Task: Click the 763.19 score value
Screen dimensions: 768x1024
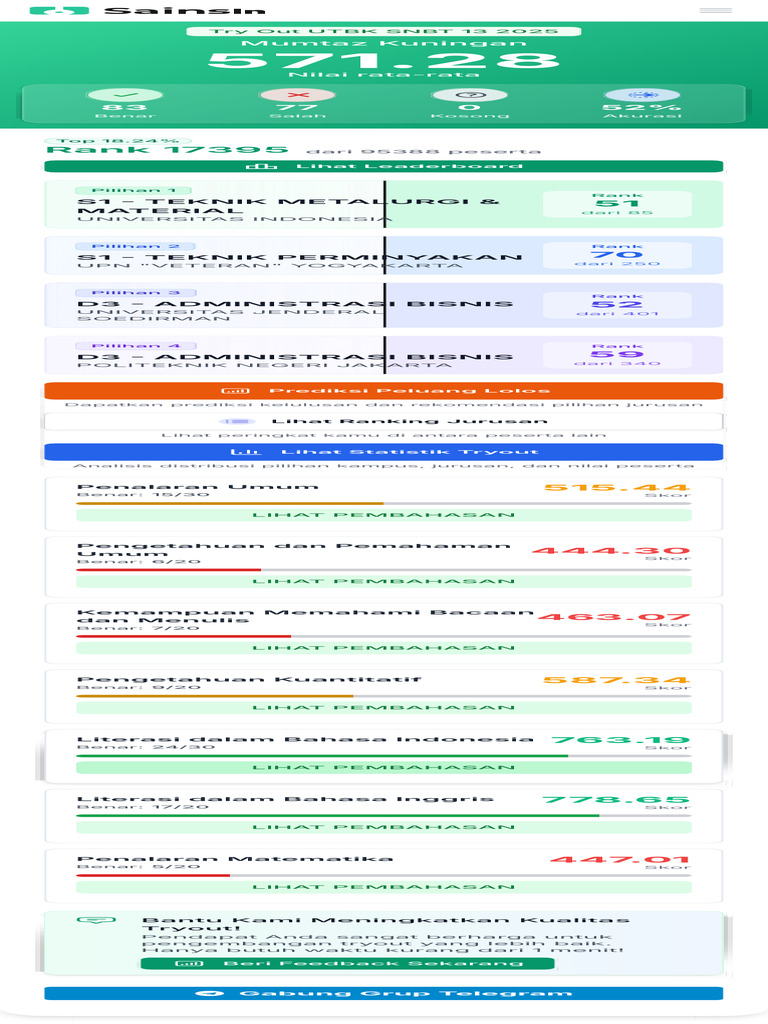Action: (x=620, y=740)
